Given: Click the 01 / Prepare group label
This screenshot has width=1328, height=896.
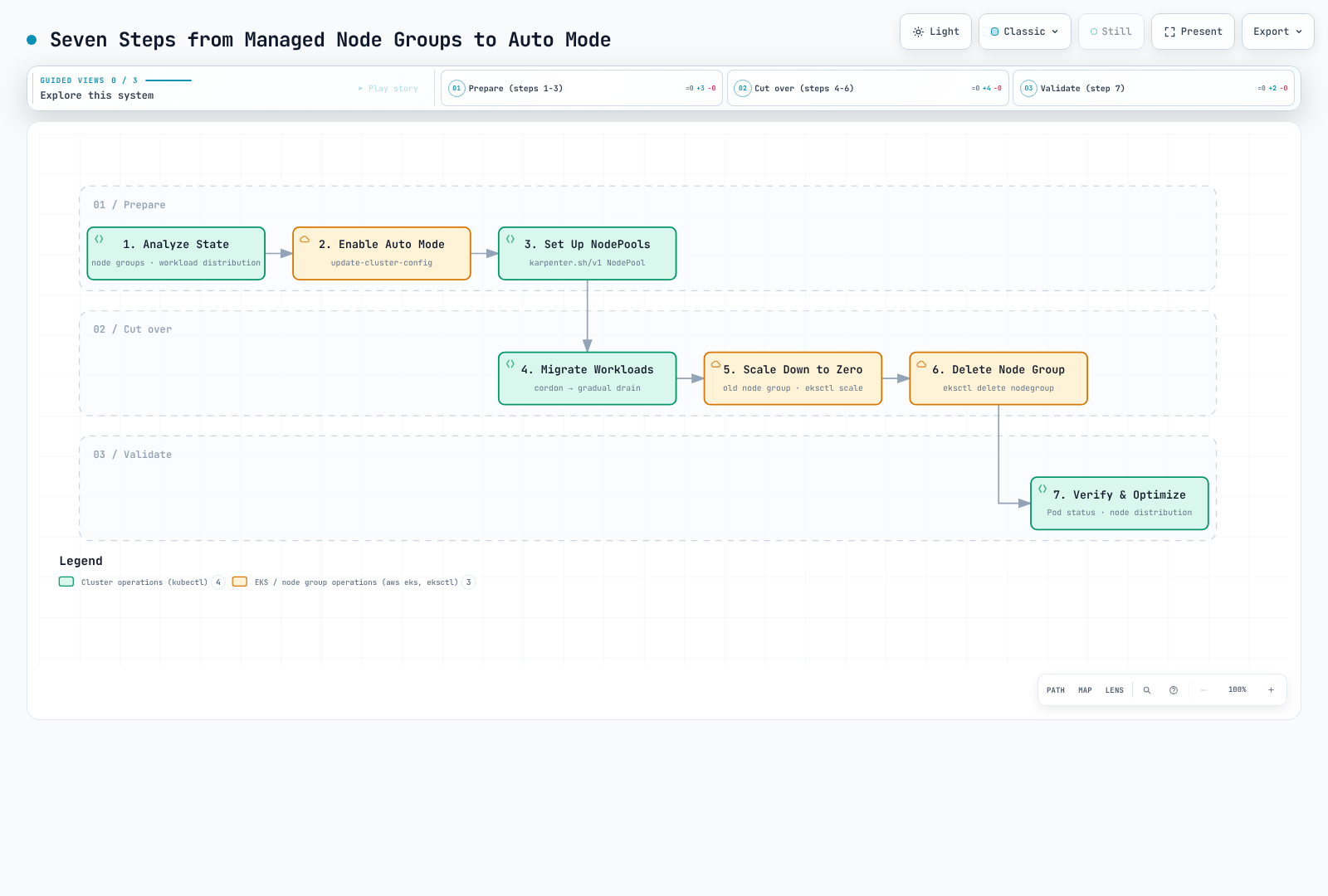Looking at the screenshot, I should coord(129,205).
